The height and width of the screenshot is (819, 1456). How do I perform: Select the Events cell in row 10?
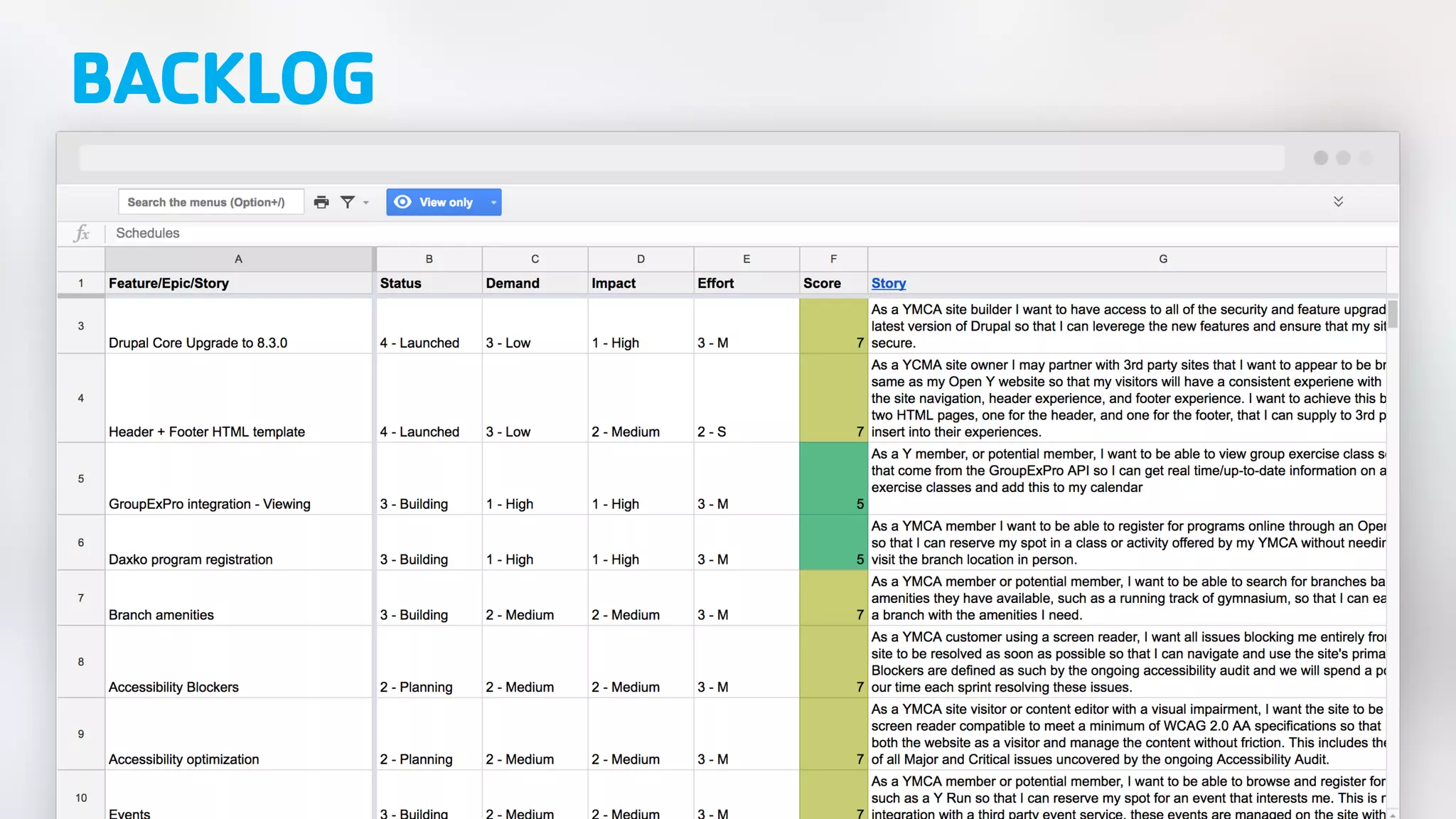click(x=239, y=795)
